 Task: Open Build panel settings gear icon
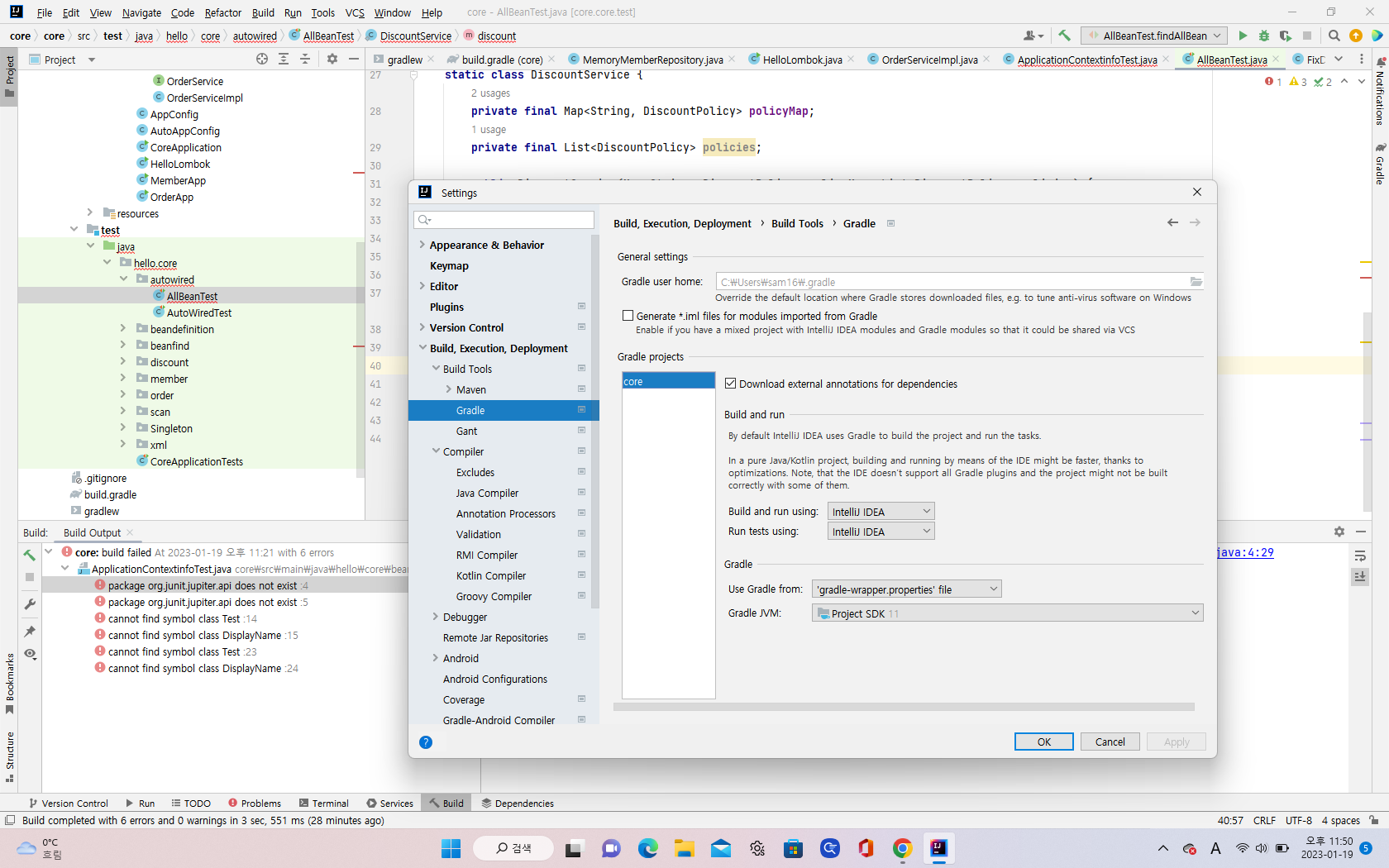(x=1339, y=532)
